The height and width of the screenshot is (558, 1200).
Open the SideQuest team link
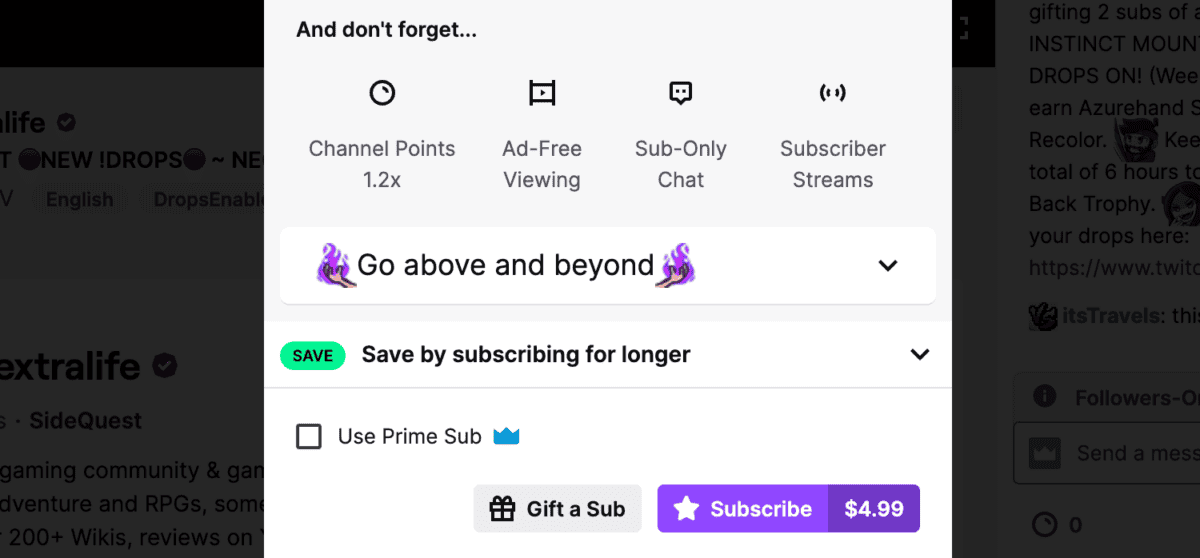(86, 421)
